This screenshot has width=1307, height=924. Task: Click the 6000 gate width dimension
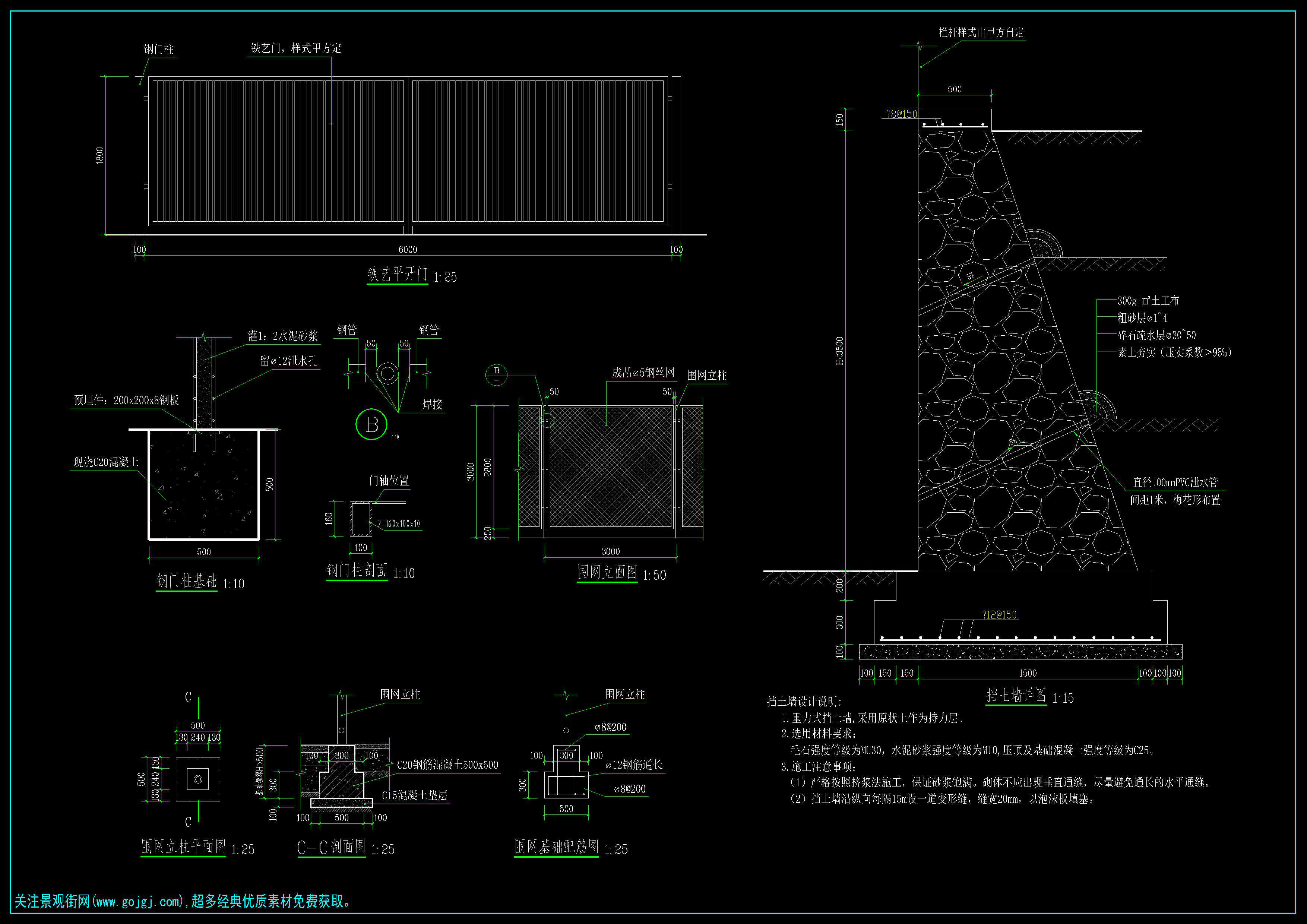point(408,249)
